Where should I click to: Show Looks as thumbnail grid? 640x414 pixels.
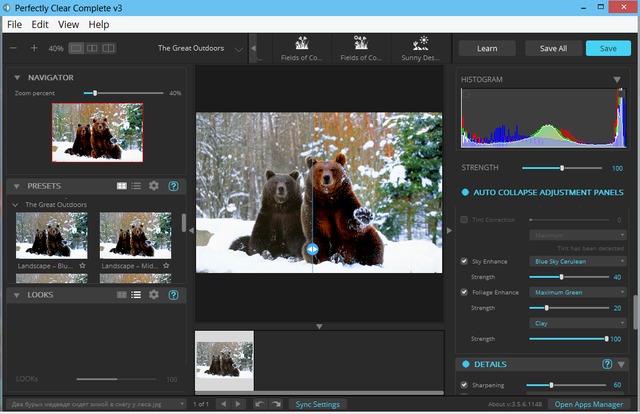pyautogui.click(x=121, y=295)
